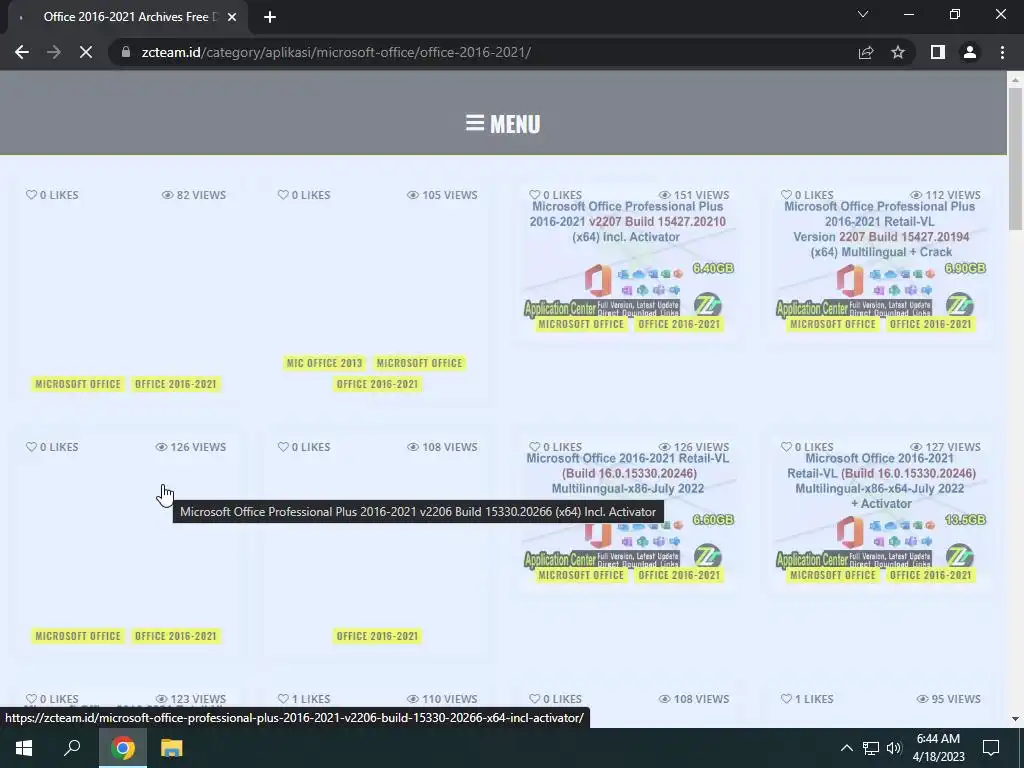
Task: Open the v2207 Build 15427.20210 post thumbnail
Action: click(628, 261)
